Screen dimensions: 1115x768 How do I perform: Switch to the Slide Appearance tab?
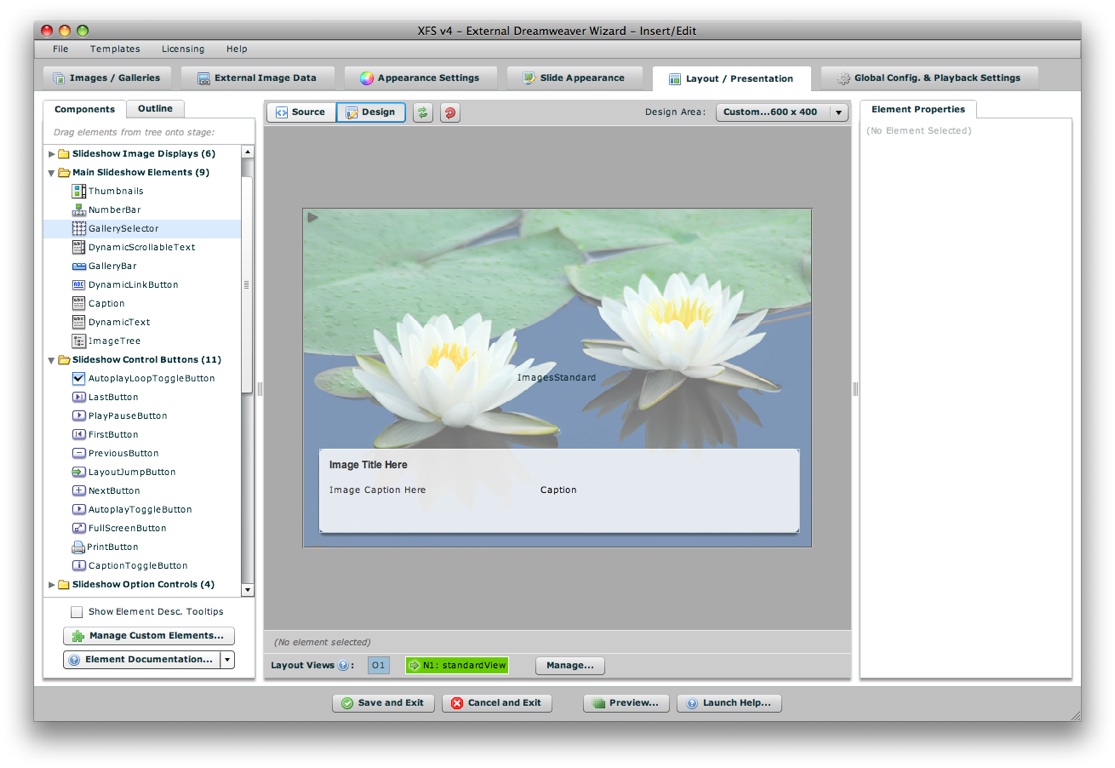[573, 78]
